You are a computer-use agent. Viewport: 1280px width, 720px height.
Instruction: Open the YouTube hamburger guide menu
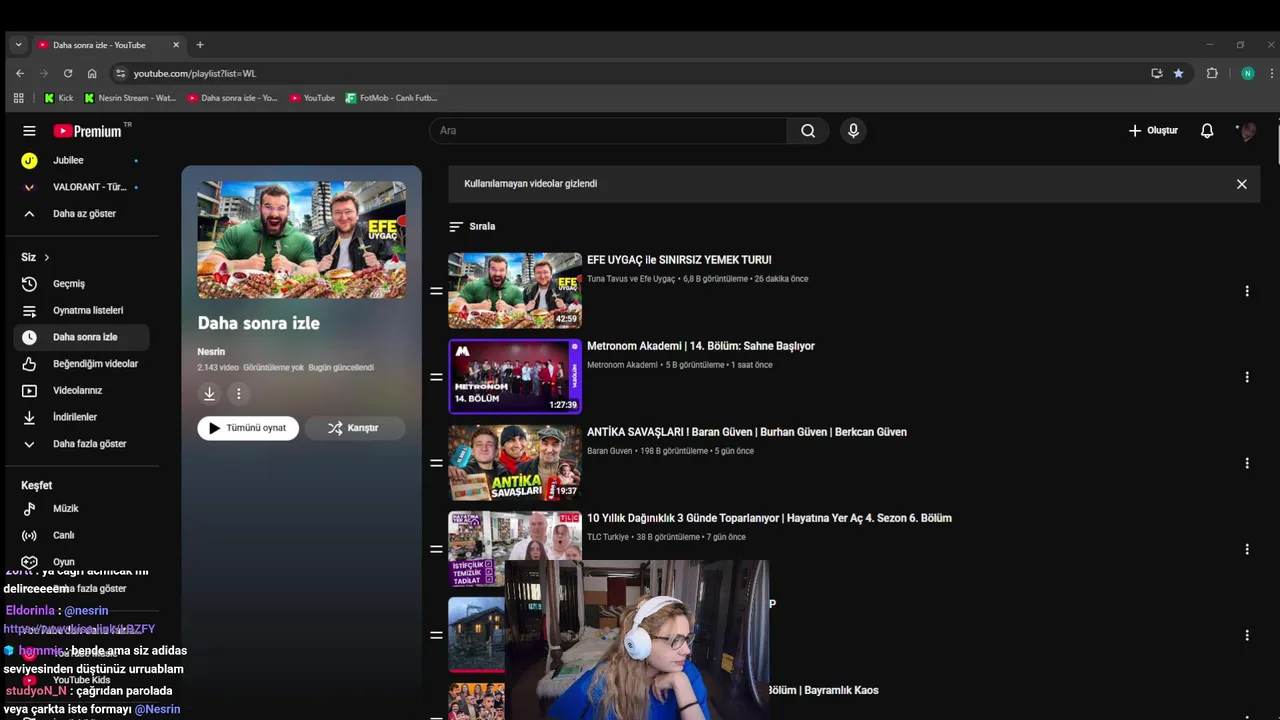tap(29, 131)
